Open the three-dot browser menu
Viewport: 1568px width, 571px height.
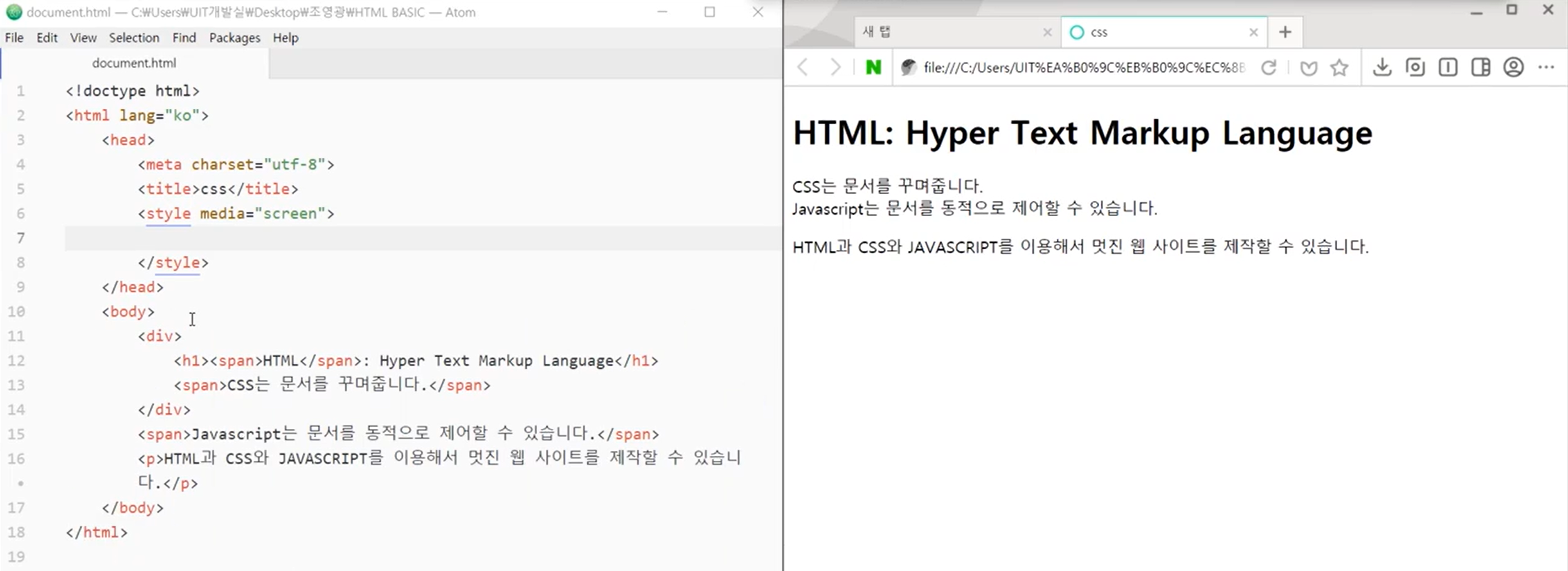(1546, 67)
